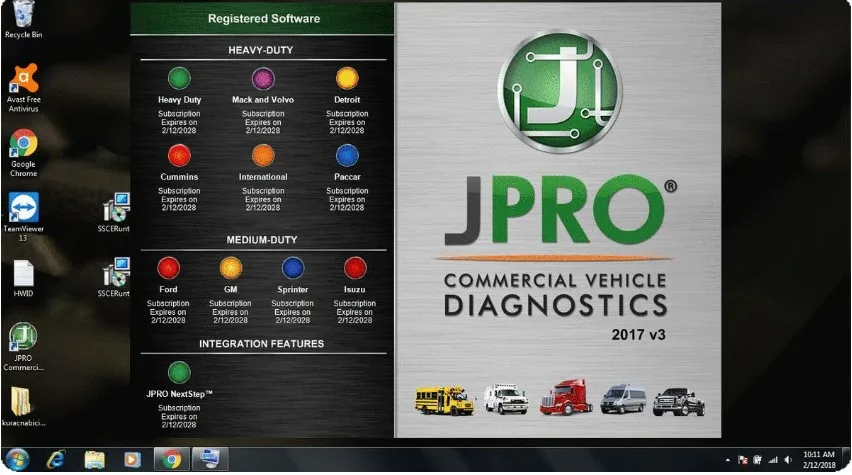
Task: Click the green Heavy Duty indicator
Action: click(x=179, y=79)
